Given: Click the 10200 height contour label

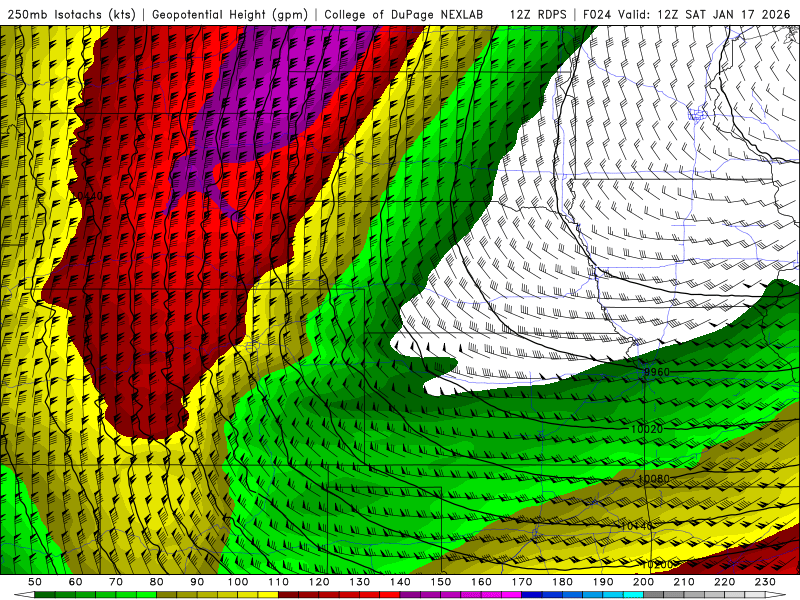Looking at the screenshot, I should (657, 565).
